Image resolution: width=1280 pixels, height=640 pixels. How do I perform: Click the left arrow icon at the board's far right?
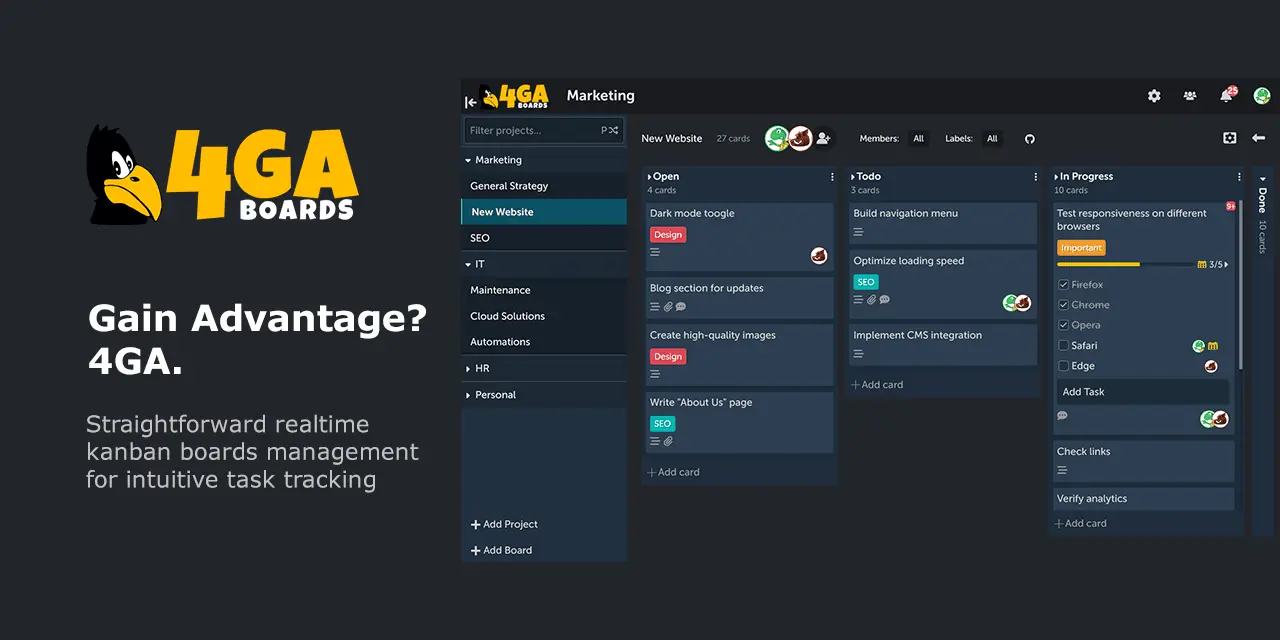click(x=1259, y=138)
